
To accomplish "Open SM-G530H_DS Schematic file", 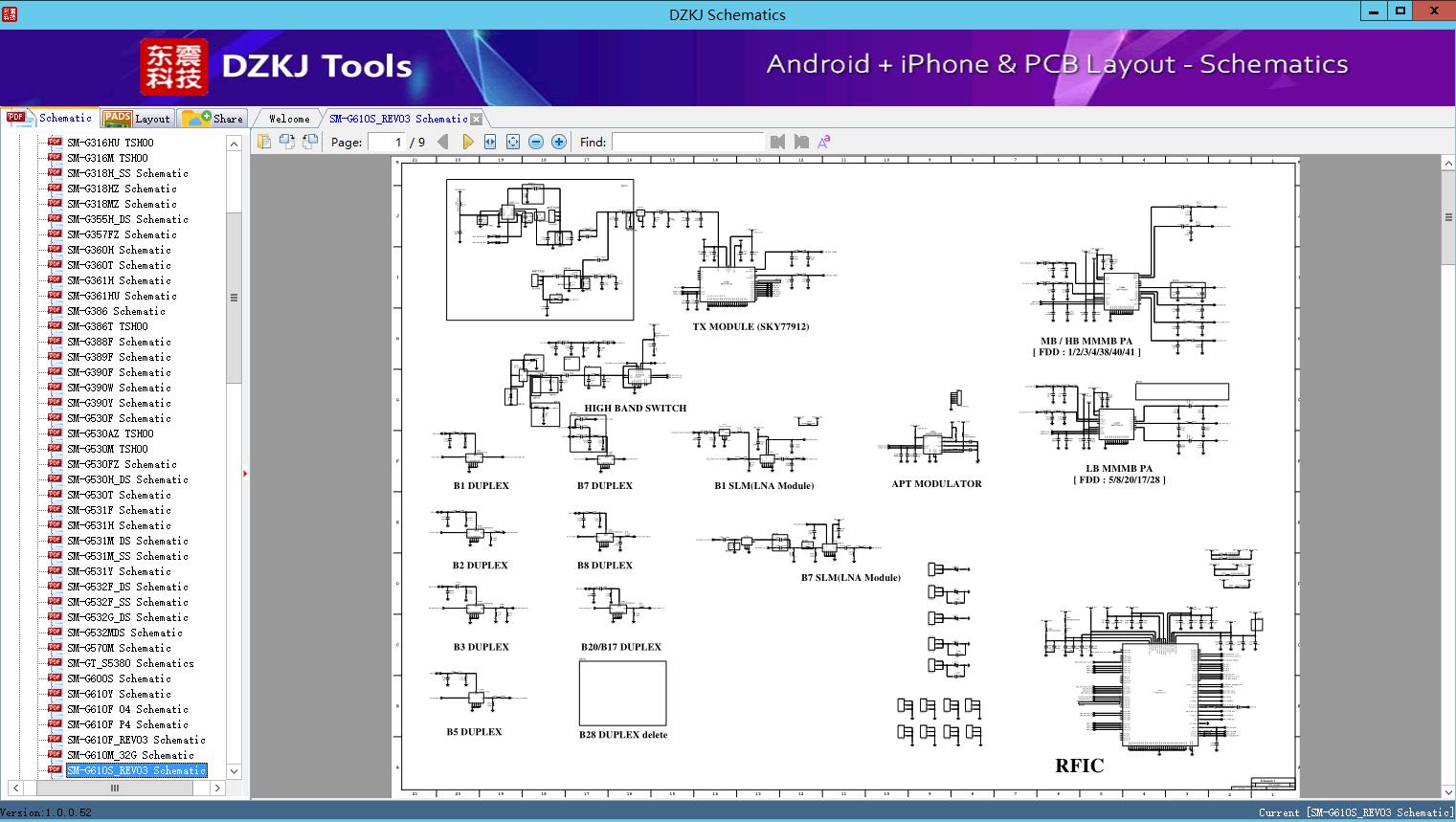I will pos(127,479).
